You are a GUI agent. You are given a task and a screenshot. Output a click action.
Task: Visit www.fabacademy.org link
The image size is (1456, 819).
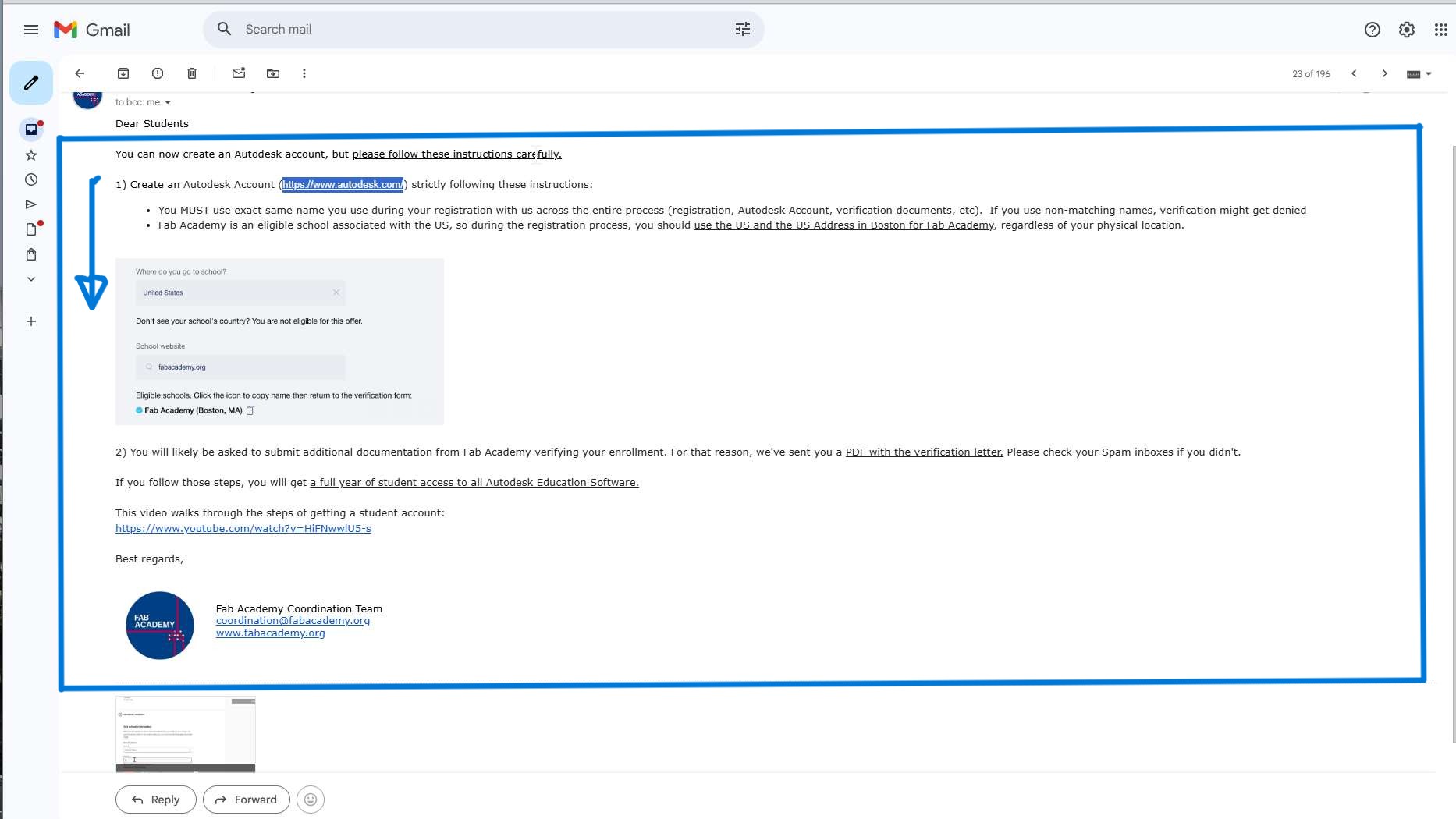pyautogui.click(x=271, y=633)
